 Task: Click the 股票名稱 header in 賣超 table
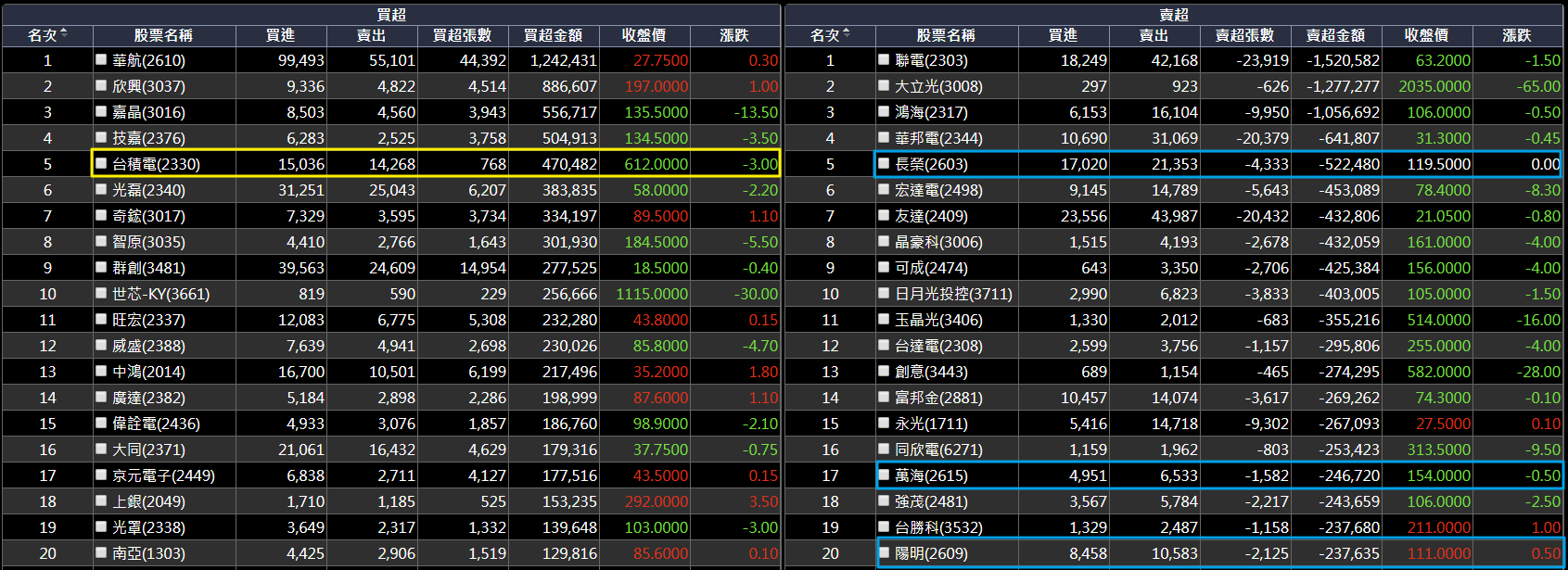click(x=946, y=35)
